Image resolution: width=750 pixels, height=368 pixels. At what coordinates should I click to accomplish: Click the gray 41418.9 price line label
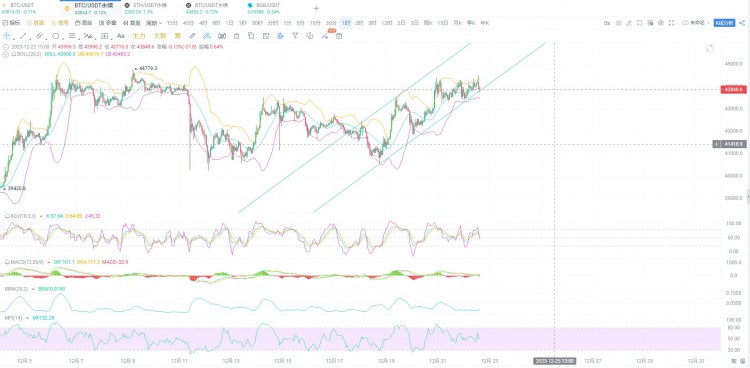click(x=733, y=144)
